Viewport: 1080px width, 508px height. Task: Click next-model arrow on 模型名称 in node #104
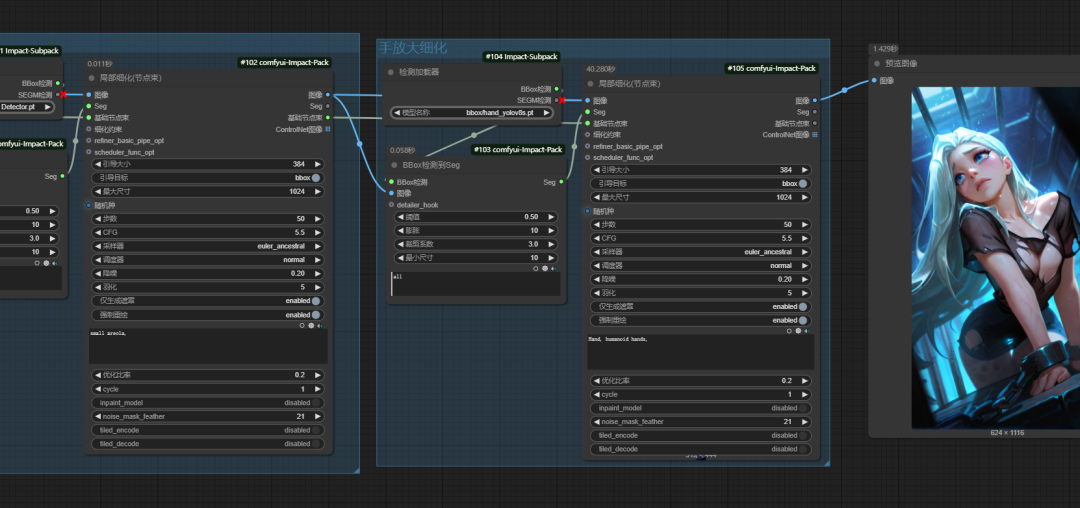546,112
